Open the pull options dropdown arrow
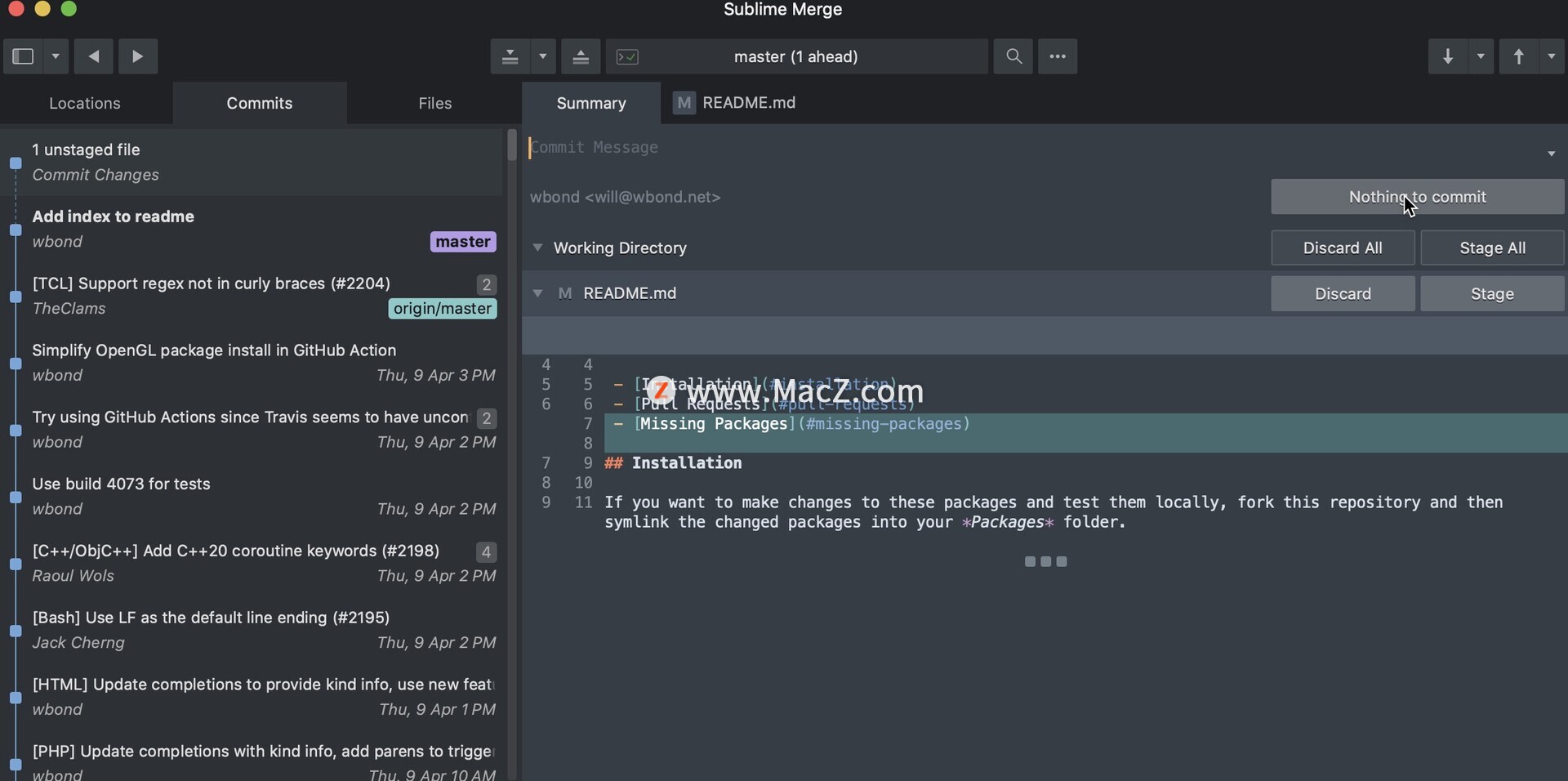 (x=1481, y=56)
